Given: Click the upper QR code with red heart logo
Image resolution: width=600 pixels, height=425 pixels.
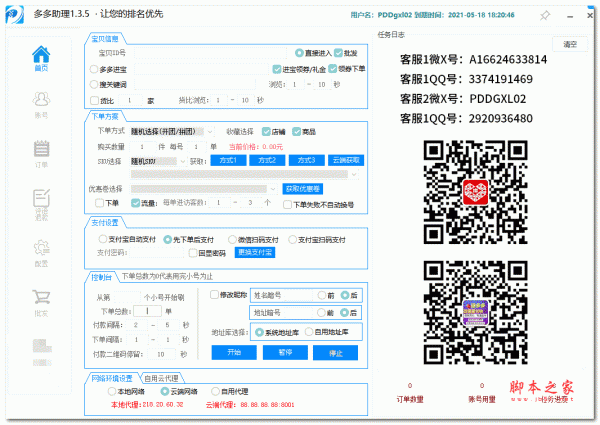Looking at the screenshot, I should click(475, 192).
